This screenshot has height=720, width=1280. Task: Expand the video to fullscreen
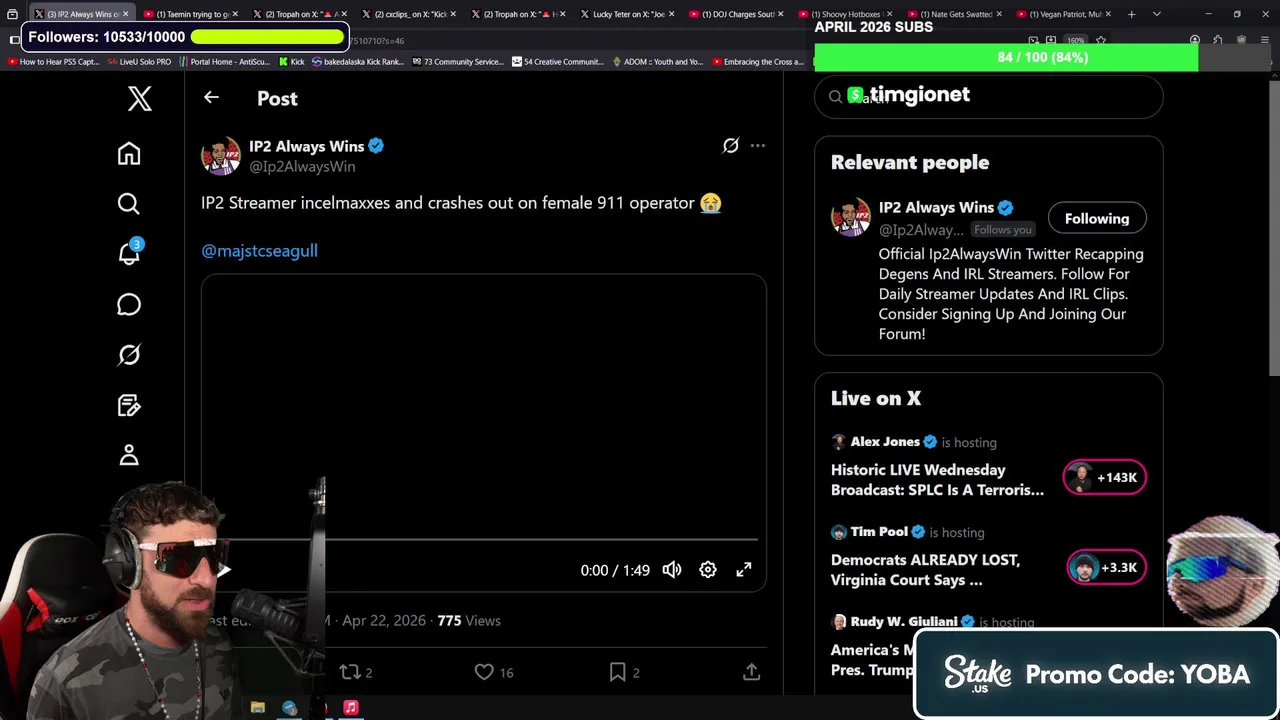point(744,569)
